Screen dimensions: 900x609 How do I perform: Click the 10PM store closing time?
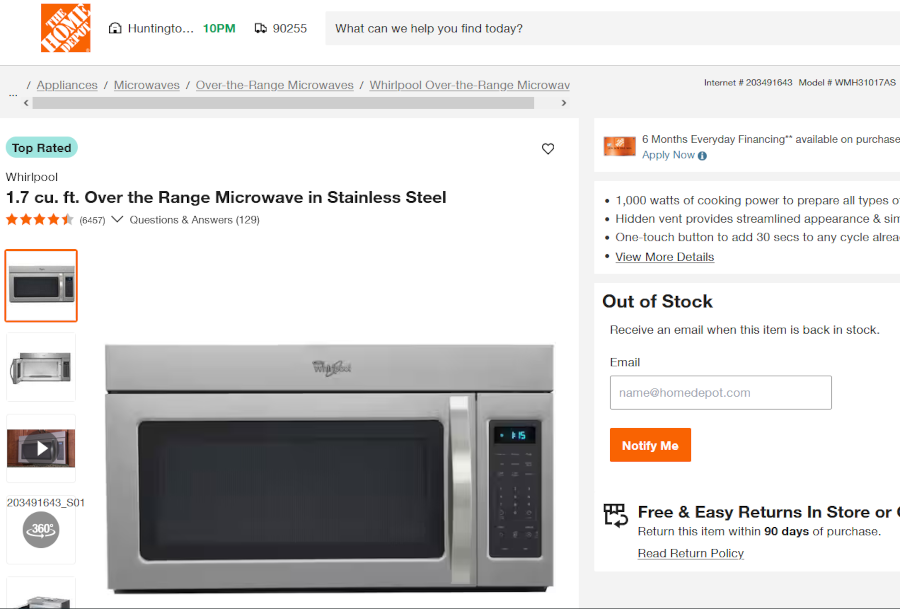point(219,28)
